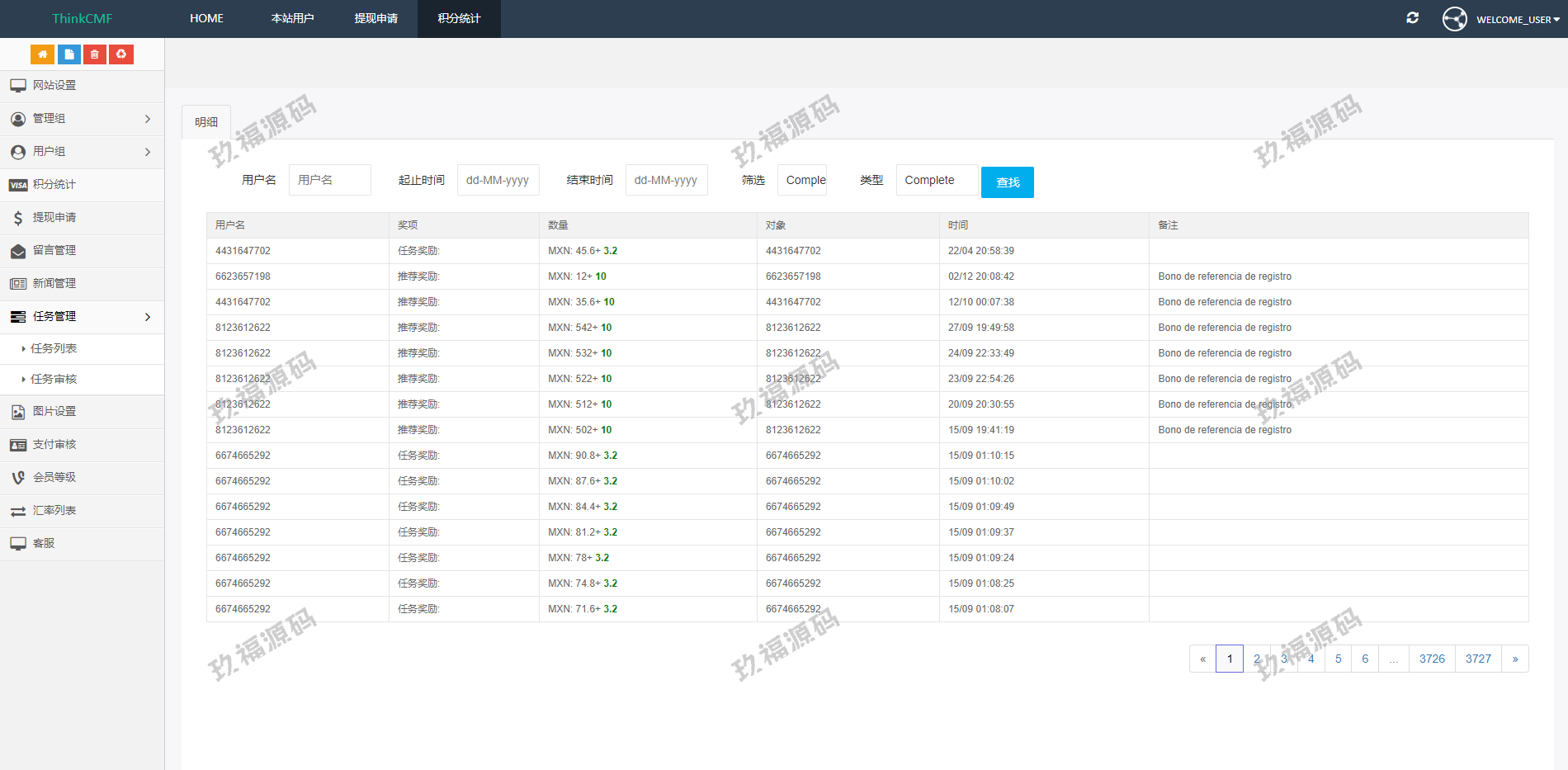Open 网站设置 in the sidebar
Screen dimensions: 1568x770
54,86
